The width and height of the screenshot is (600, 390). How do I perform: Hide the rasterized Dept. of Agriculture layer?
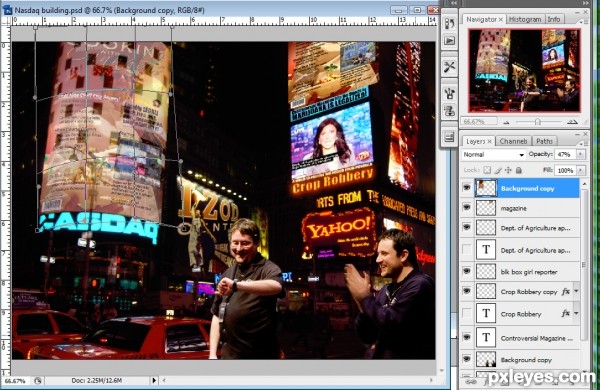tap(466, 227)
